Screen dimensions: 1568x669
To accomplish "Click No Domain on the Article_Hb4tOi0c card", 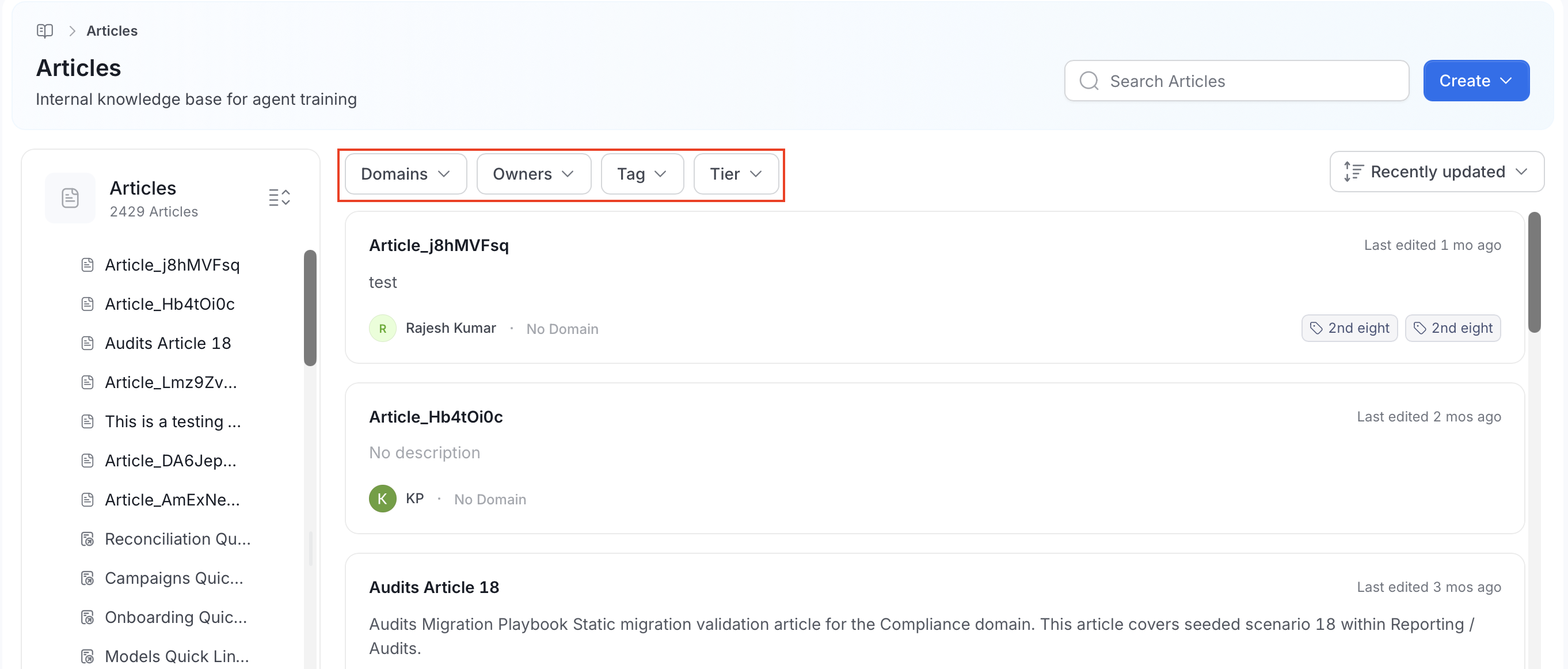I will 490,499.
